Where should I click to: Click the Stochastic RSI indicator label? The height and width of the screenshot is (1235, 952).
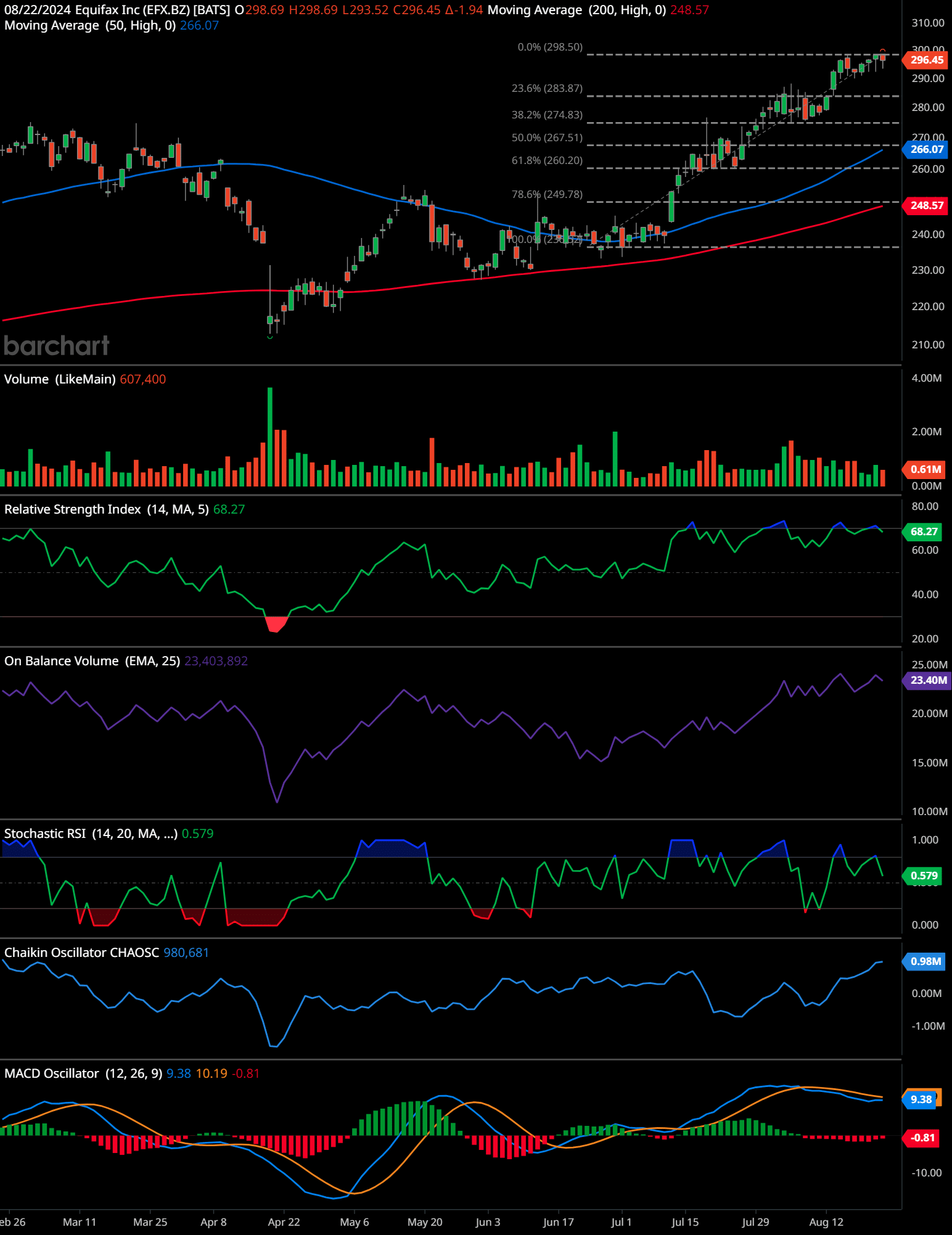(x=91, y=834)
